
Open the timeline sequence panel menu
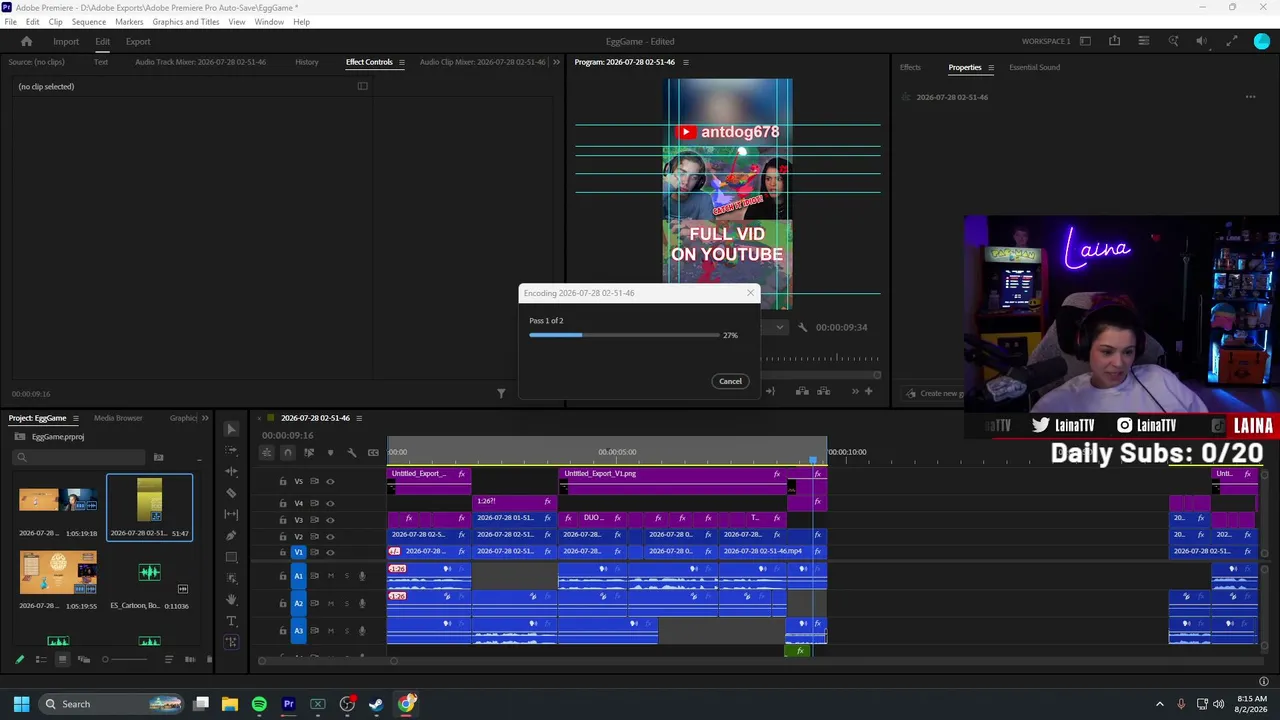click(x=359, y=418)
